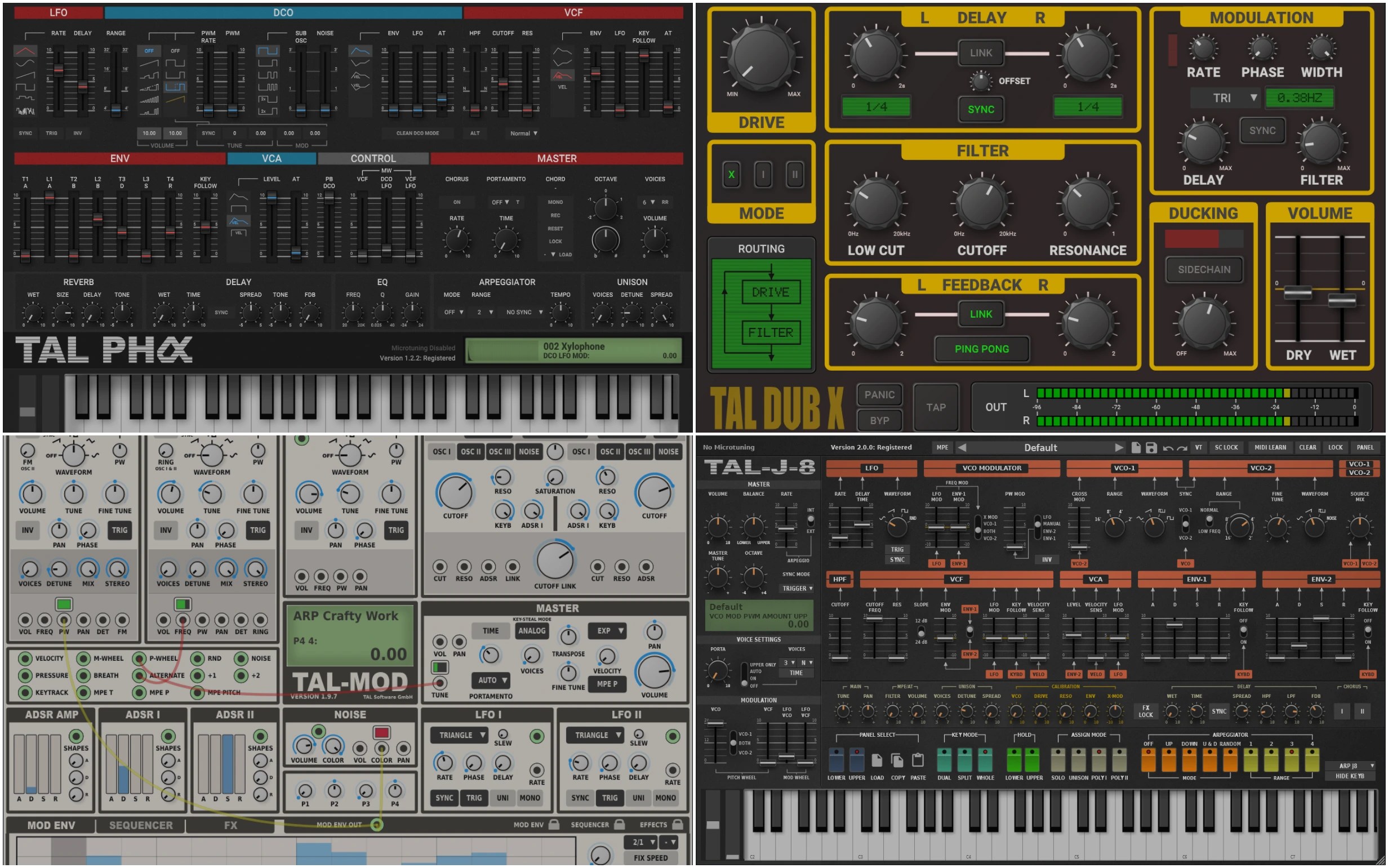This screenshot has width=1388, height=868.
Task: Select TAL DUB X mode I icon
Action: coord(763,175)
